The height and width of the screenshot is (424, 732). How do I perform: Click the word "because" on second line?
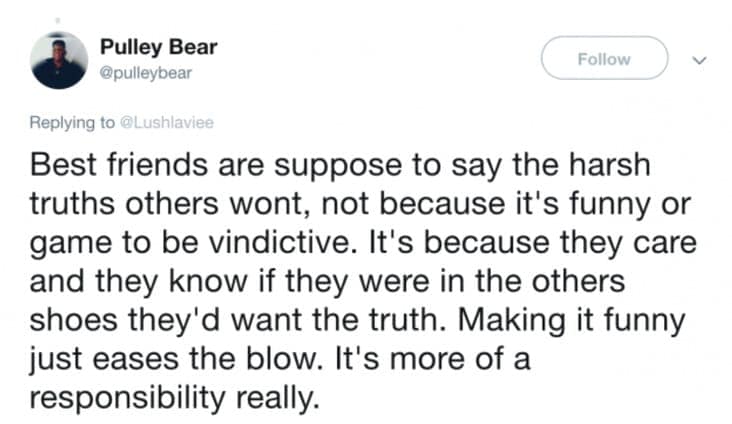pyautogui.click(x=443, y=204)
